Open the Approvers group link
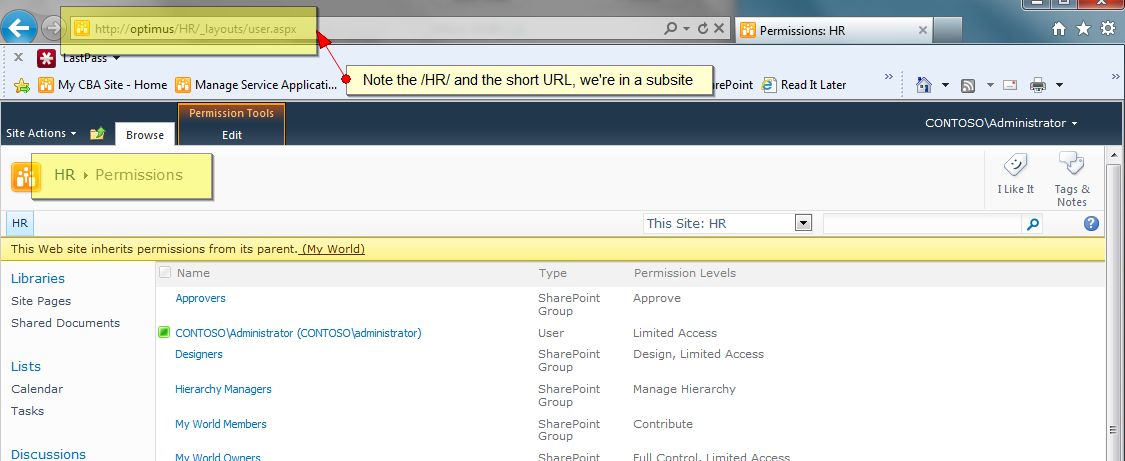 click(200, 298)
